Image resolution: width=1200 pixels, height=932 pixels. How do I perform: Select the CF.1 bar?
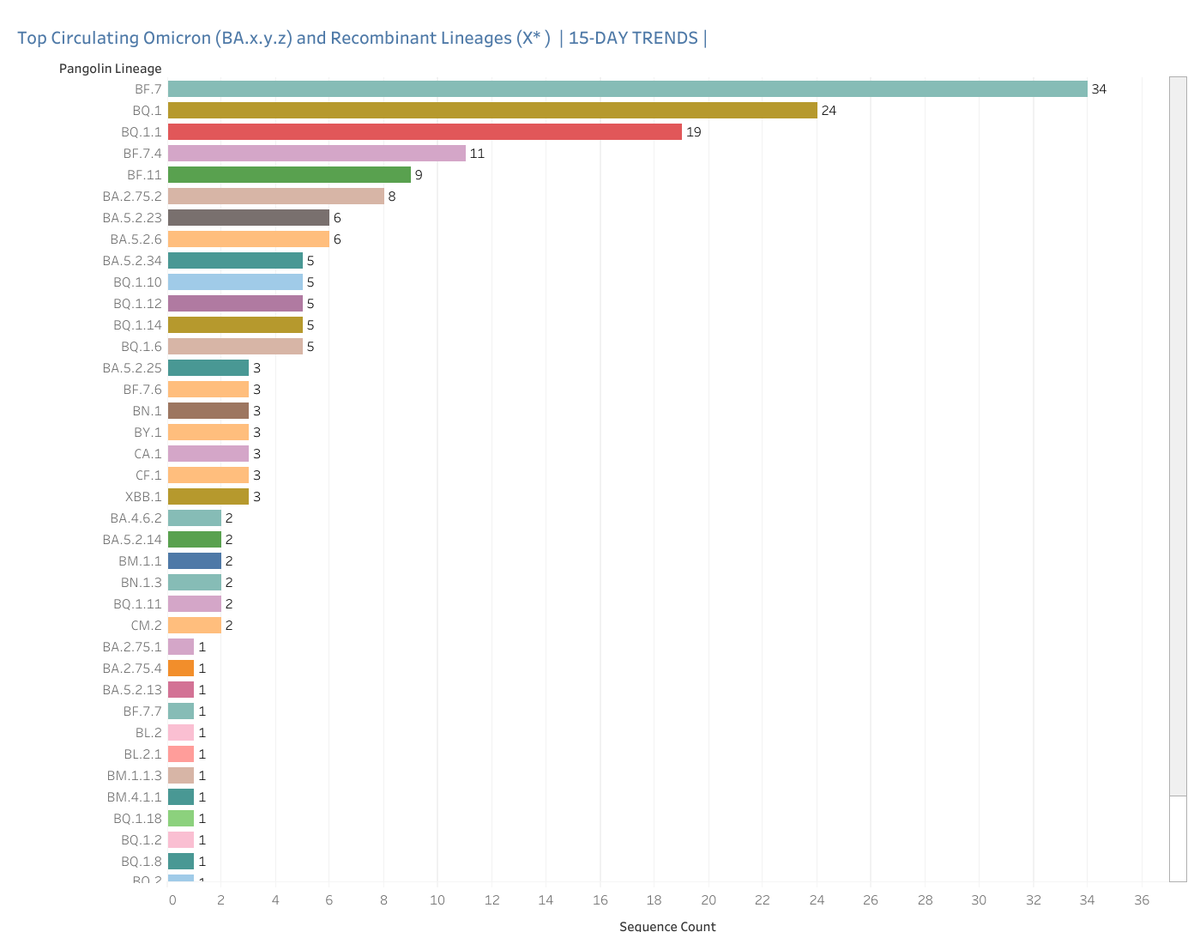coord(208,475)
